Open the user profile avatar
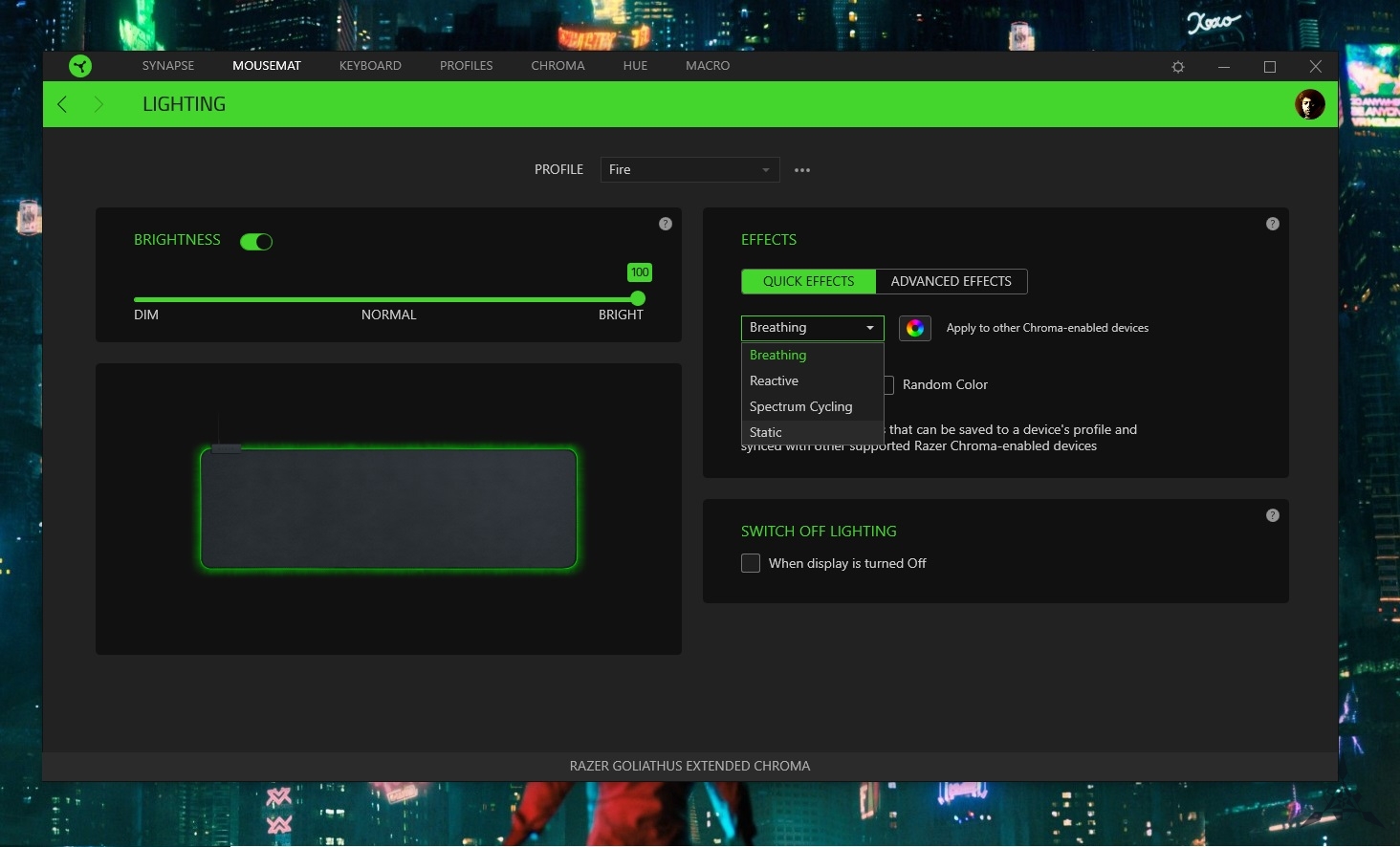This screenshot has width=1400, height=847. coord(1308,104)
